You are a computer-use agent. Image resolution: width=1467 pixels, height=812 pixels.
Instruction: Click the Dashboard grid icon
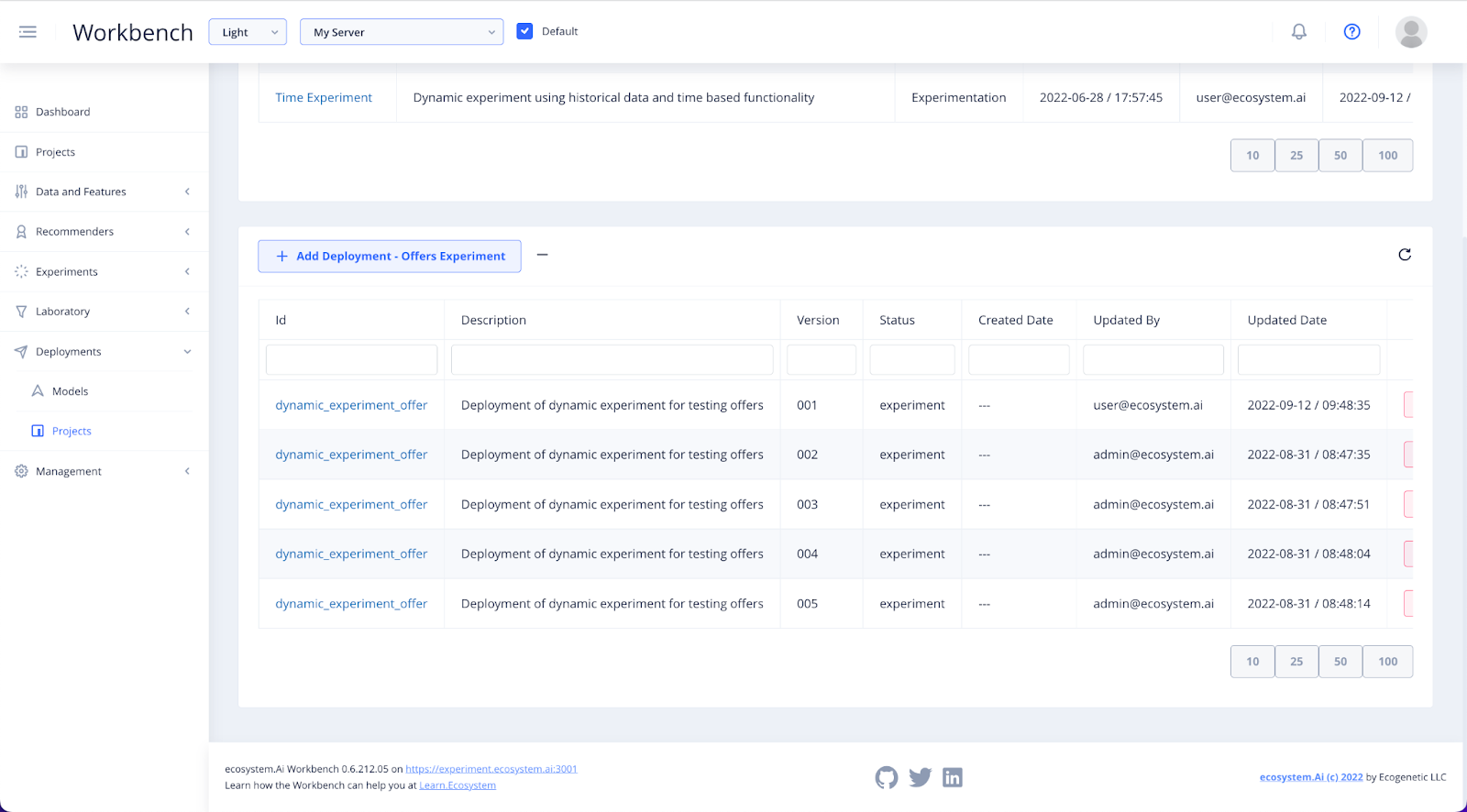tap(21, 112)
